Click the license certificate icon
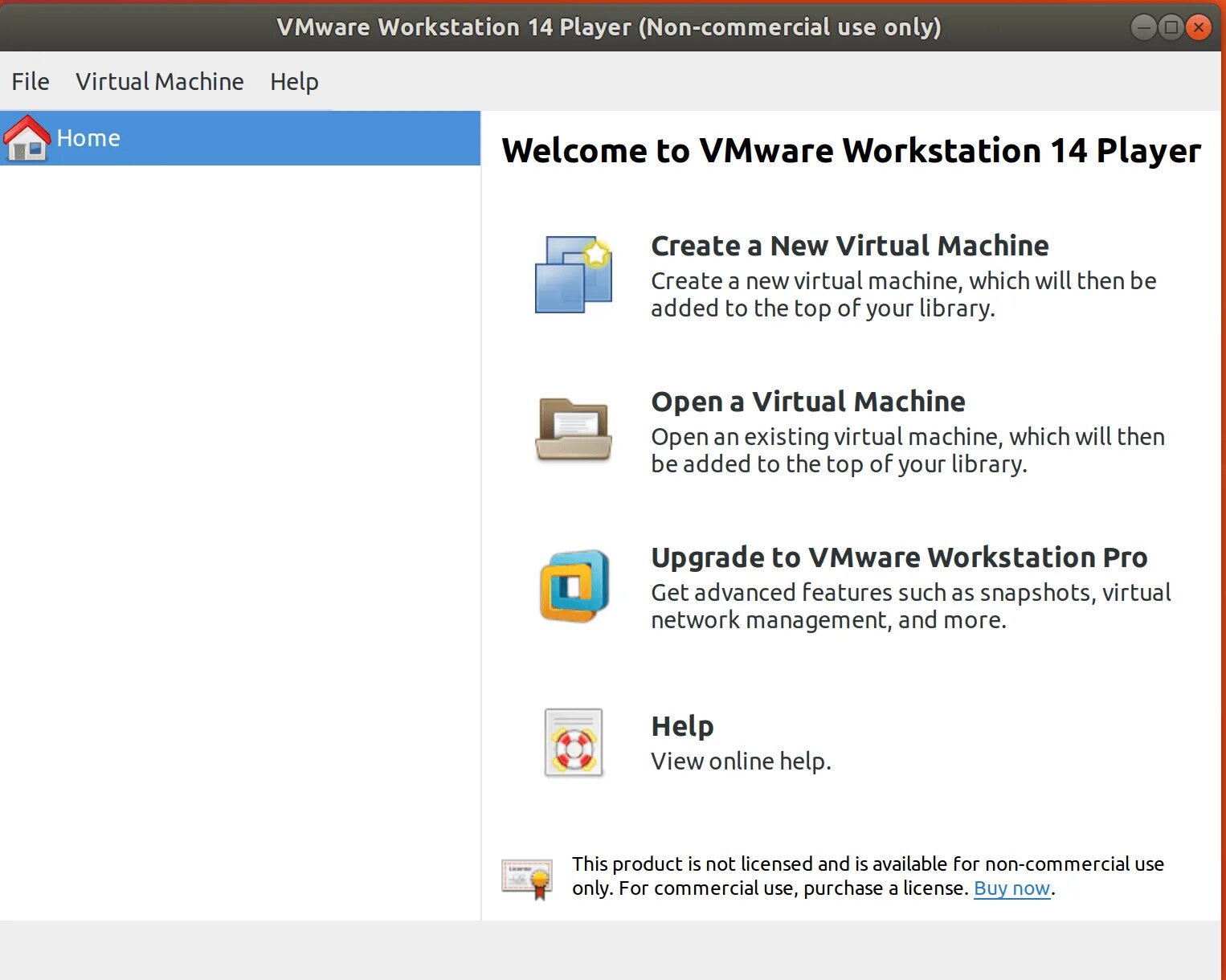Viewport: 1226px width, 980px height. tap(527, 879)
